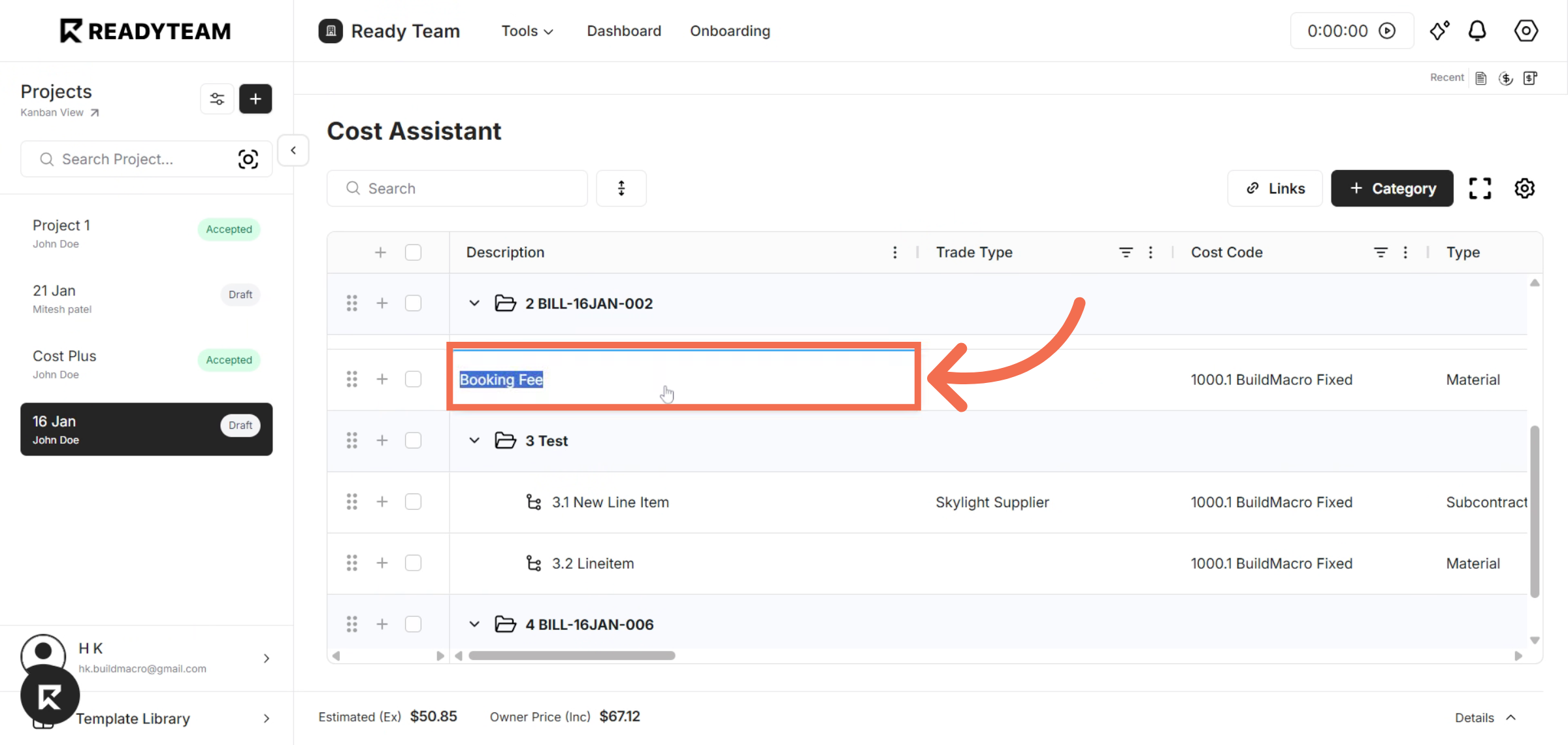Open the notifications bell
The image size is (1568, 745).
[1477, 31]
